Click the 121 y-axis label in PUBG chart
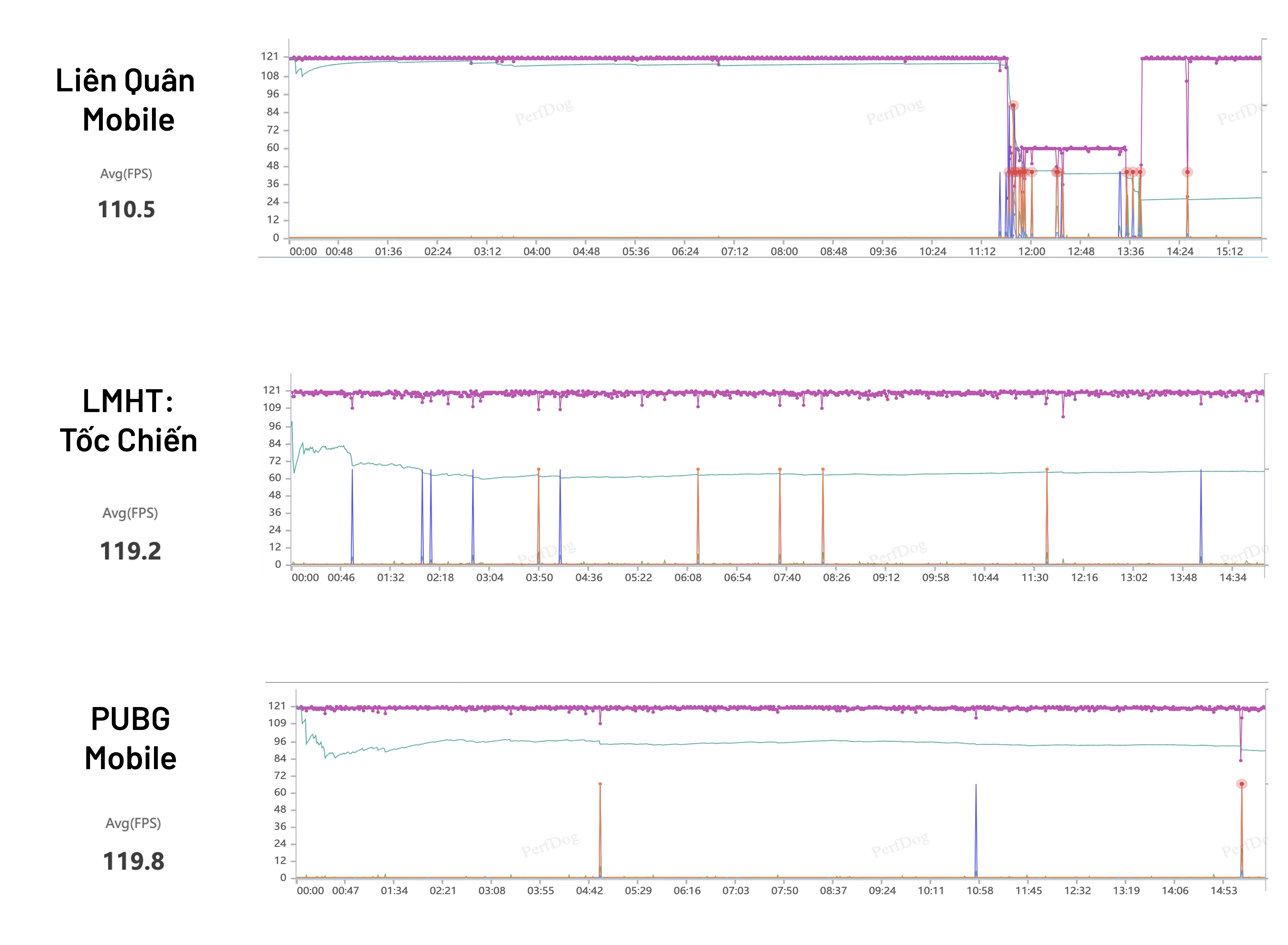The image size is (1288, 945). click(x=277, y=706)
